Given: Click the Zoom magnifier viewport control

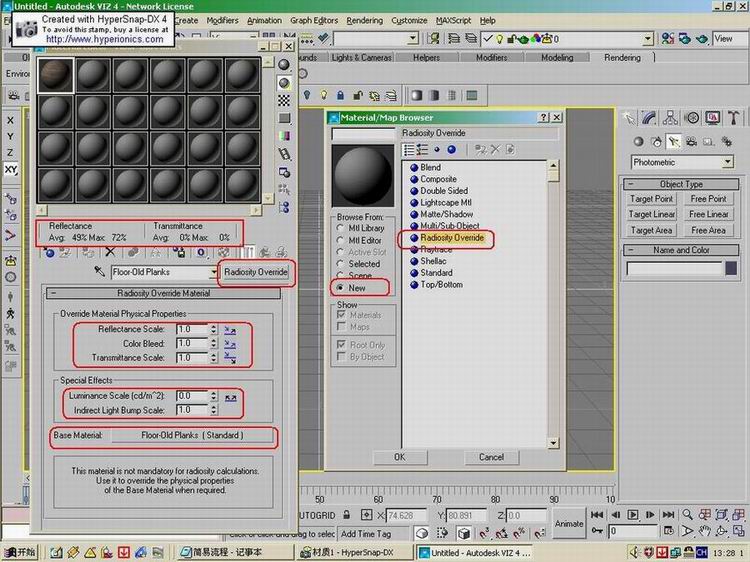Looking at the screenshot, I should (687, 515).
